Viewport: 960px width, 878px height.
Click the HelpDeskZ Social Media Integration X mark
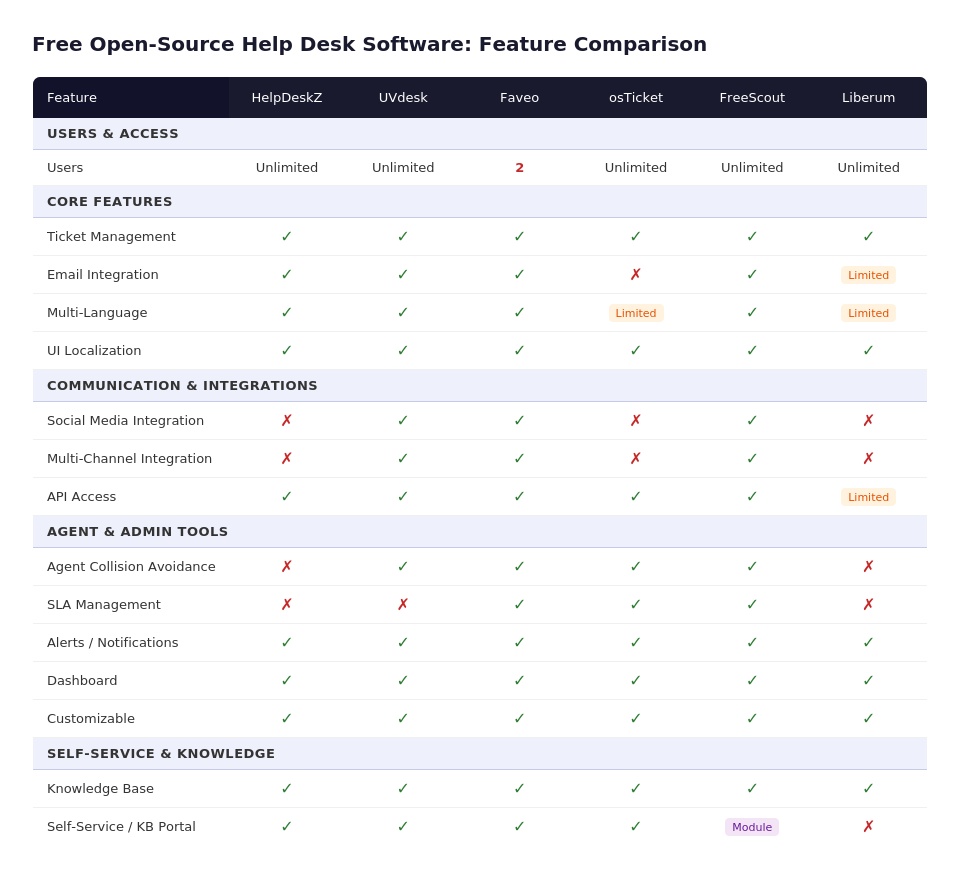pos(287,420)
